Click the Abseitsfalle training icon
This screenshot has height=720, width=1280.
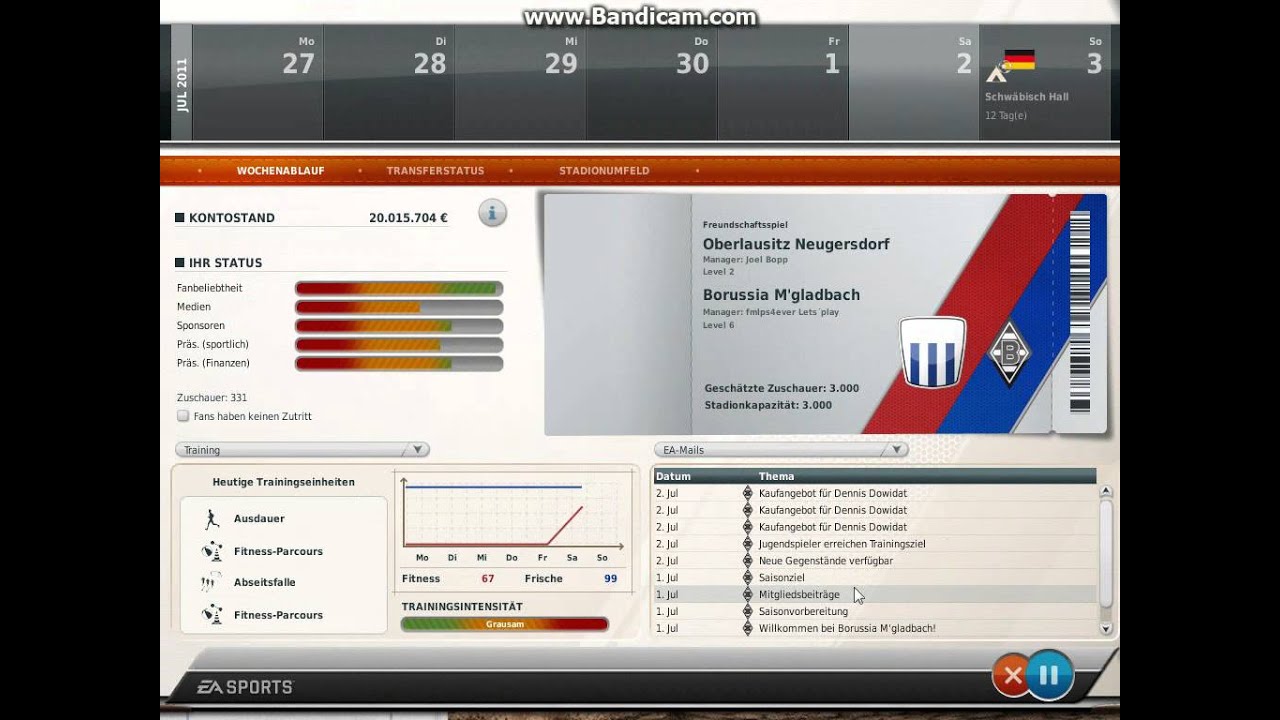[211, 582]
